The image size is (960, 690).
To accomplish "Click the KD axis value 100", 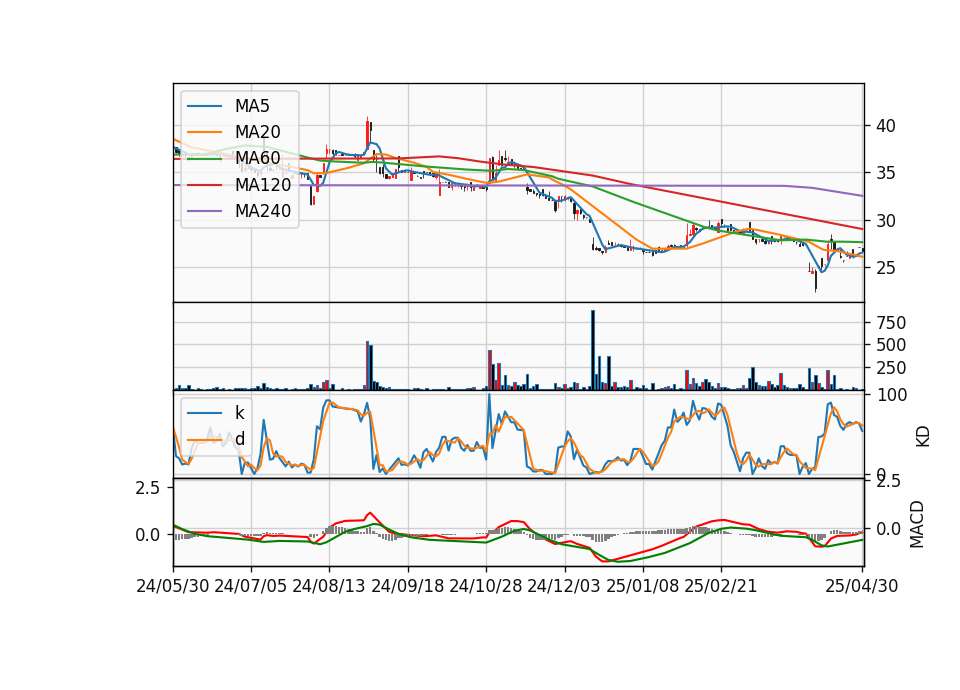I will click(891, 395).
